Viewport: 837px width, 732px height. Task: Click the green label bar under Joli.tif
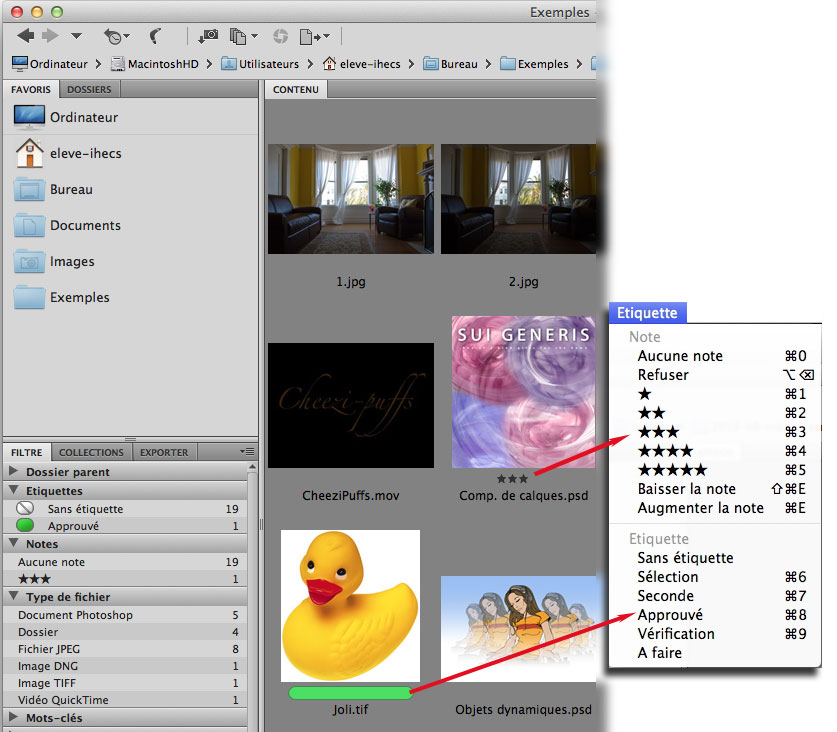click(350, 693)
